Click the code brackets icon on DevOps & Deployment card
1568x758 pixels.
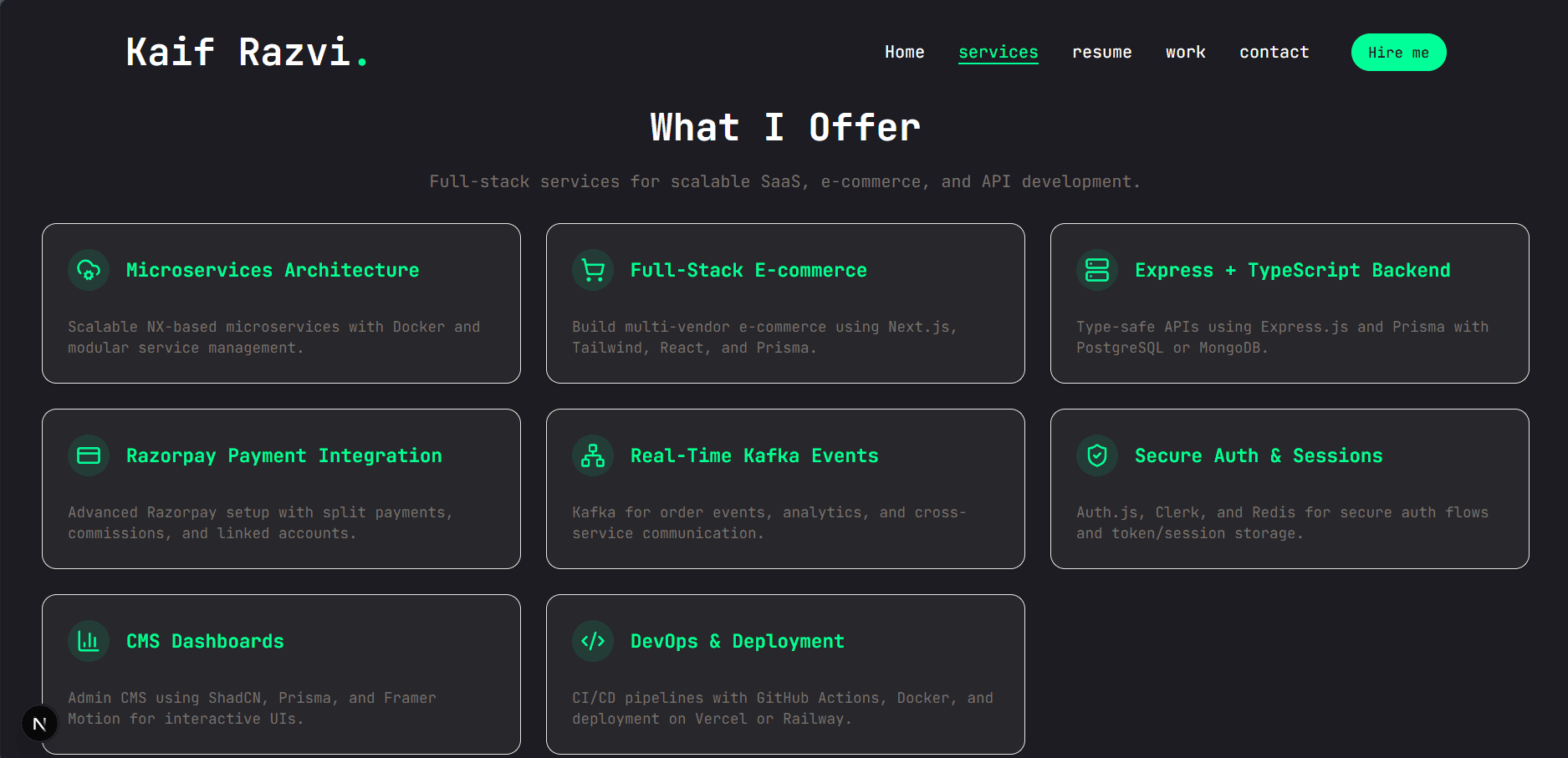593,641
